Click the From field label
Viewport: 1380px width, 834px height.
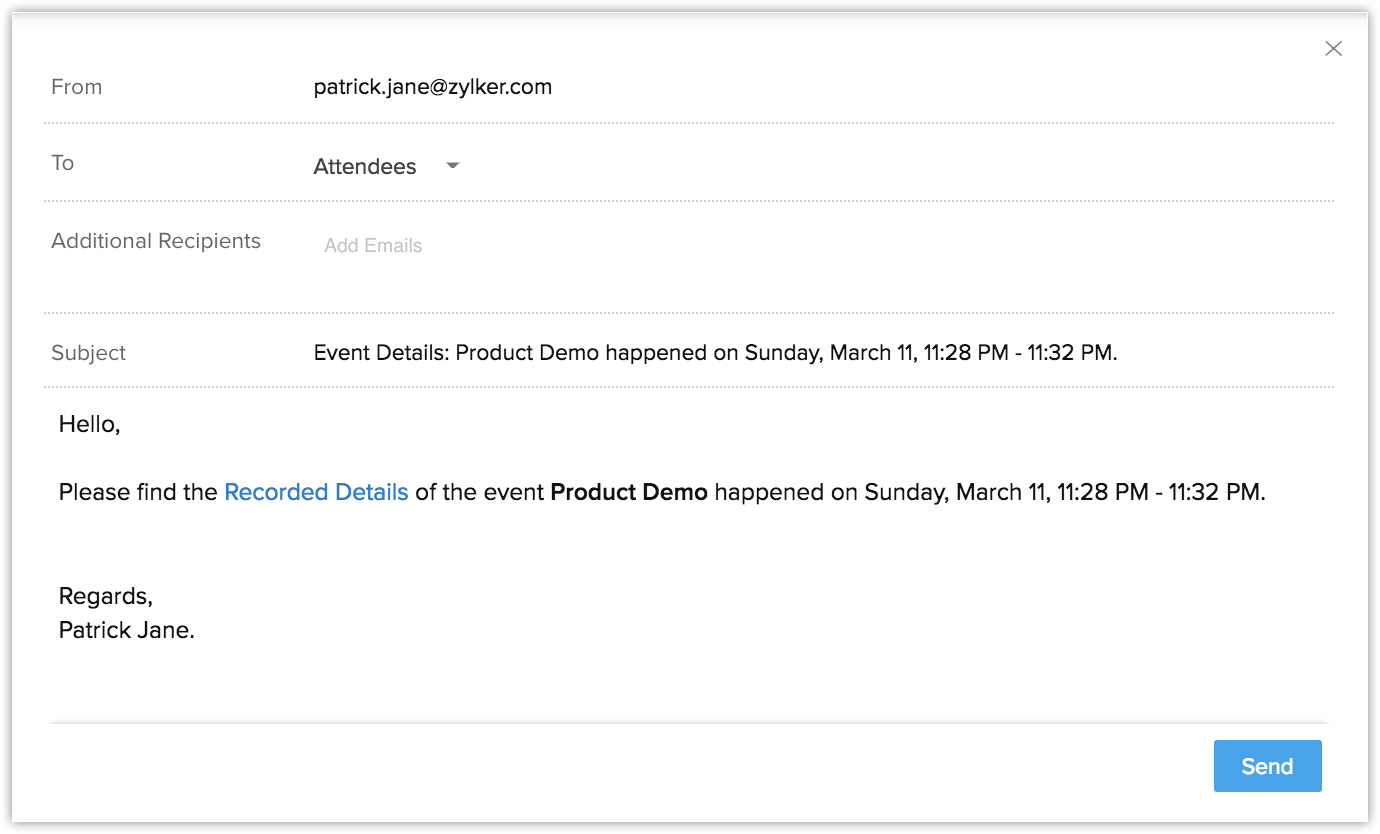pyautogui.click(x=77, y=87)
